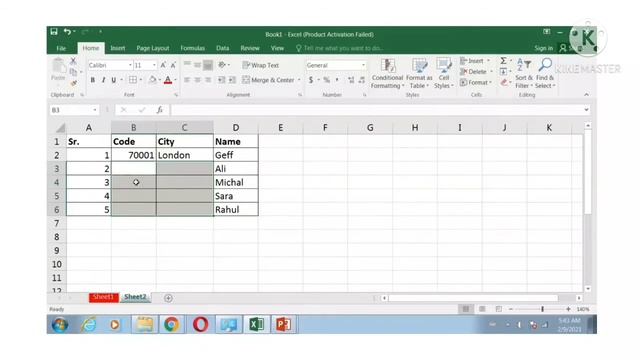Toggle Italic formatting

103,80
